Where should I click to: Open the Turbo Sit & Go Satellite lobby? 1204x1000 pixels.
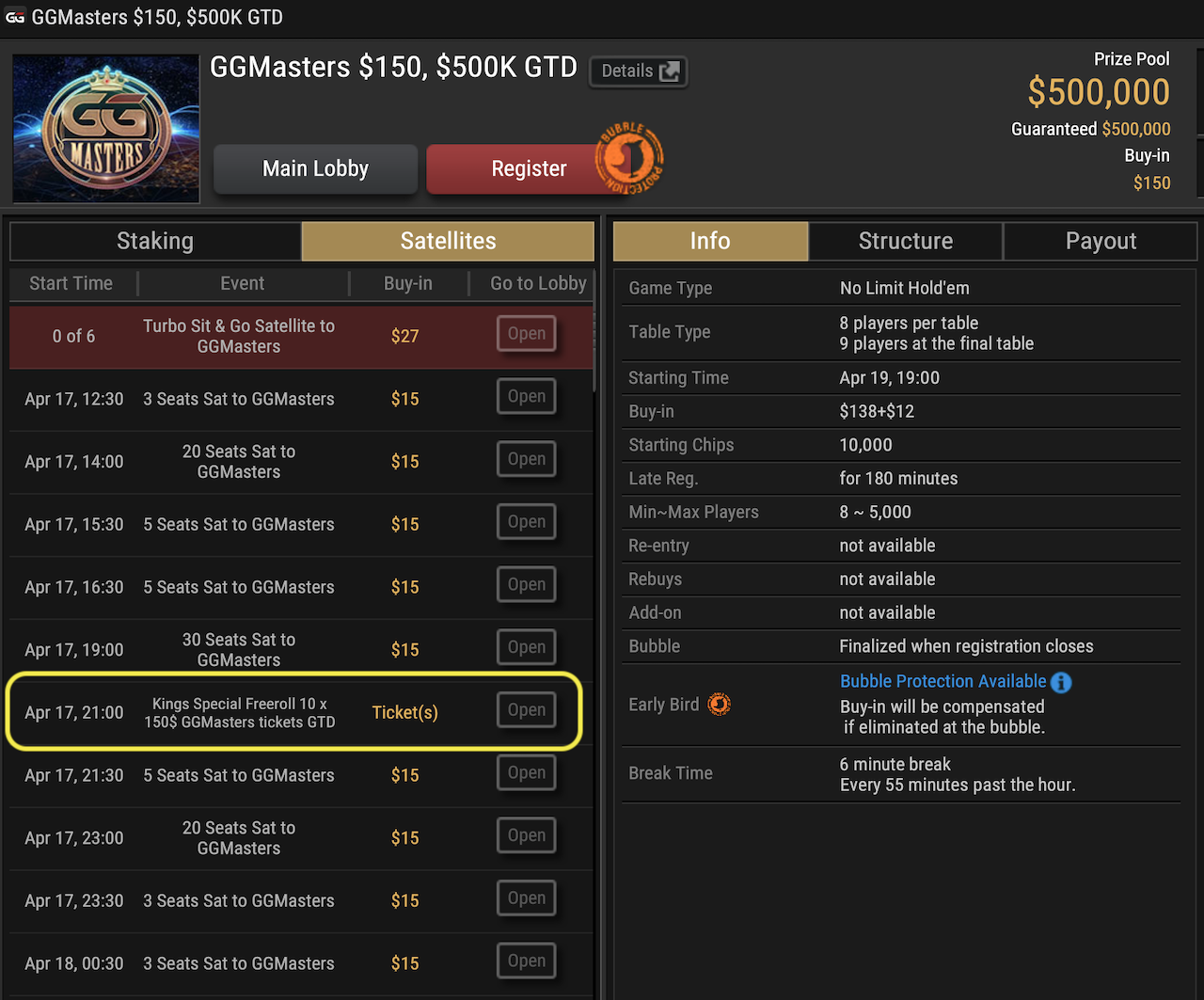click(x=527, y=334)
